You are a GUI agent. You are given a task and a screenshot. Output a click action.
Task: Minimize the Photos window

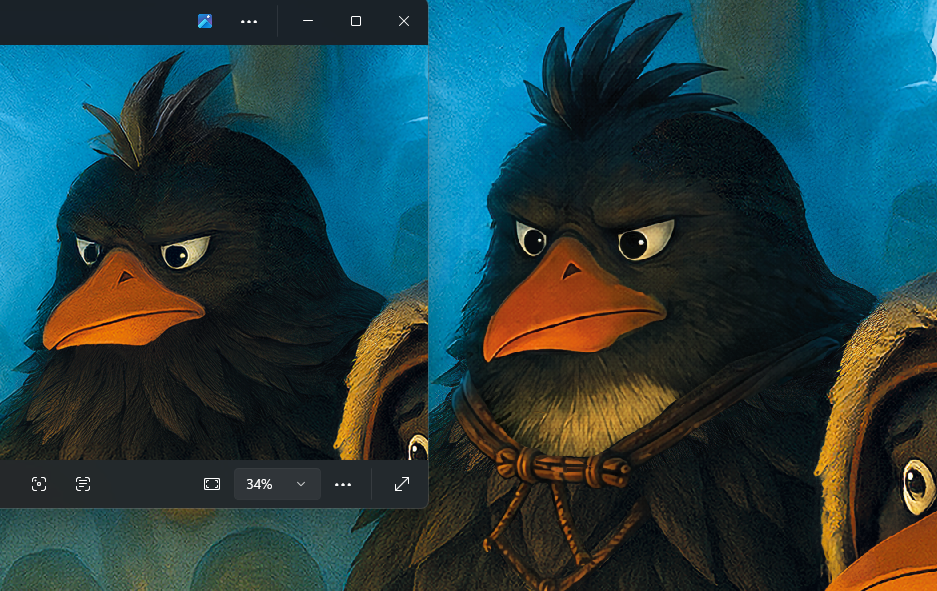coord(308,21)
